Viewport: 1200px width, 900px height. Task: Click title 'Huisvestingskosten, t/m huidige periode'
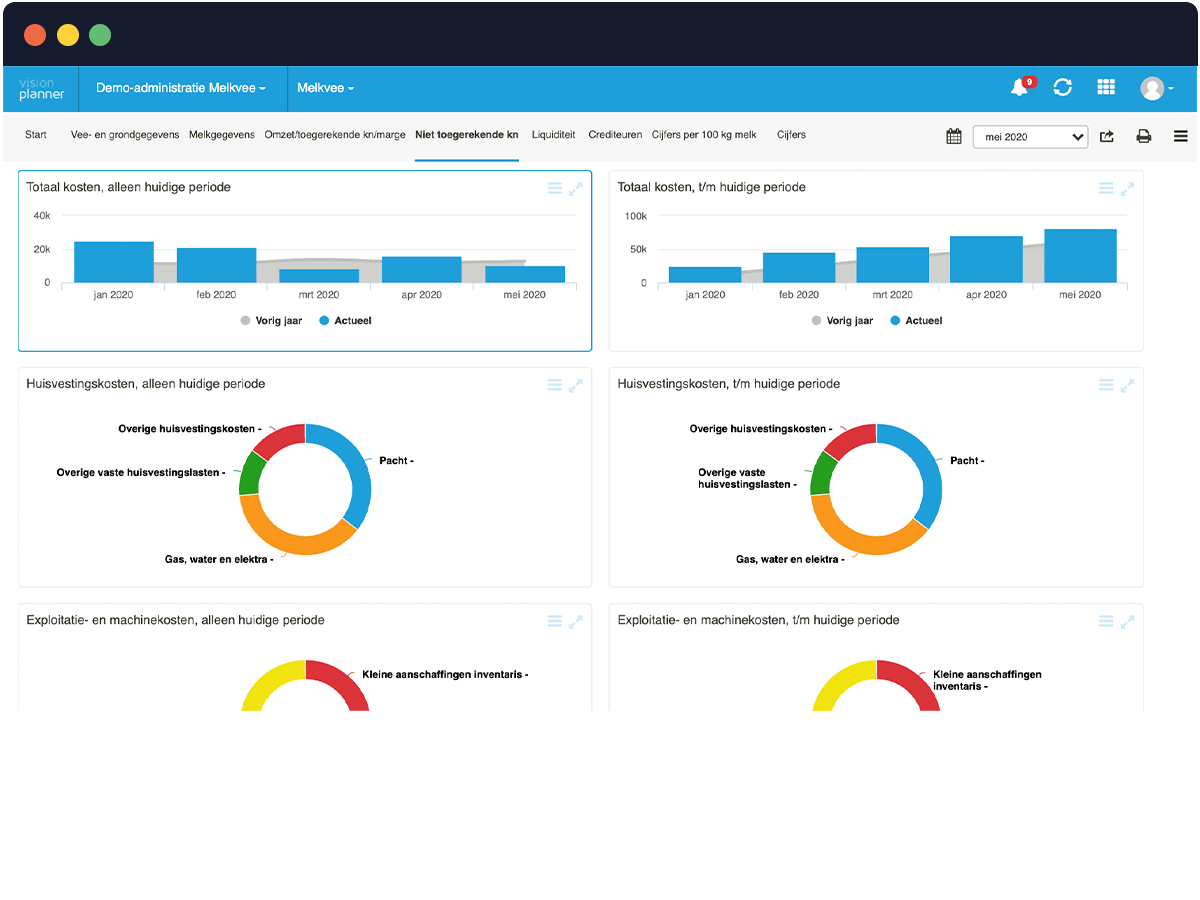(x=729, y=384)
